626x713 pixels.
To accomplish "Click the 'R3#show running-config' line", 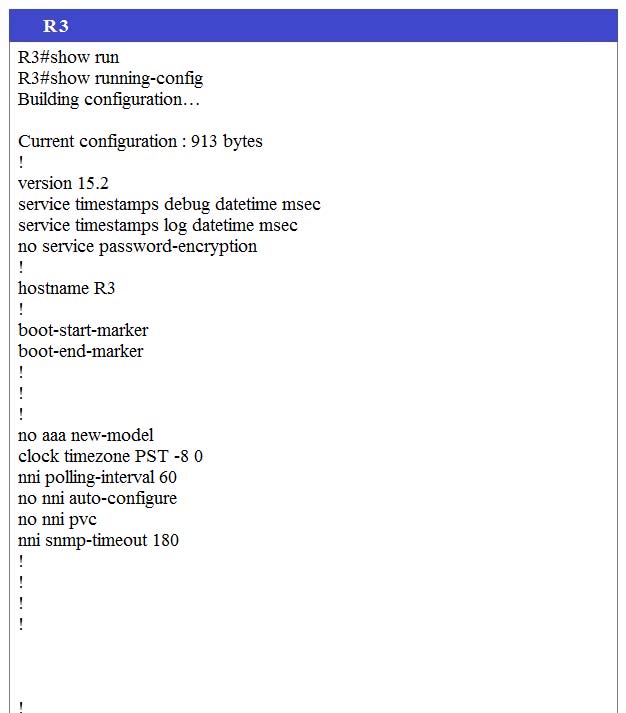I will click(110, 79).
